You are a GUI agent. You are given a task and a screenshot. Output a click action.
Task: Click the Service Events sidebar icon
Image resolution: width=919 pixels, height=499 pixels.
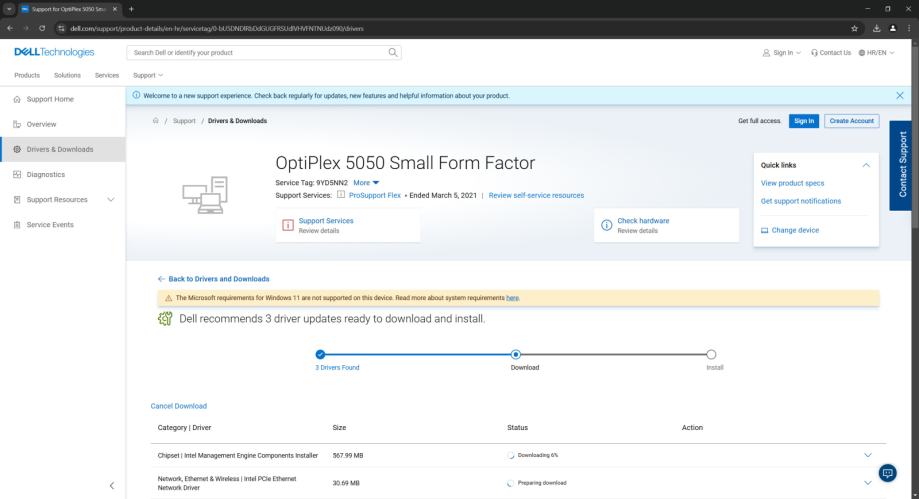tap(17, 224)
